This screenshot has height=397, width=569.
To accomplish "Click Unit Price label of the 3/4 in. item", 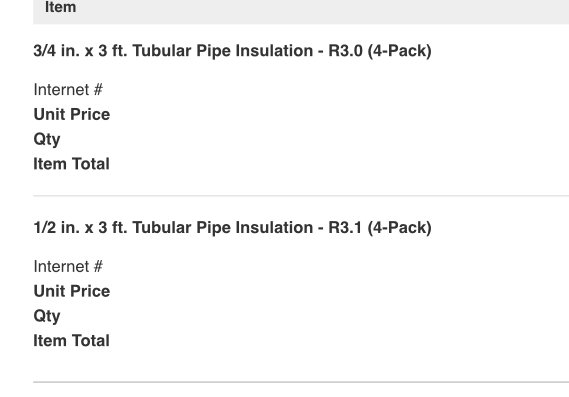I will point(72,114).
